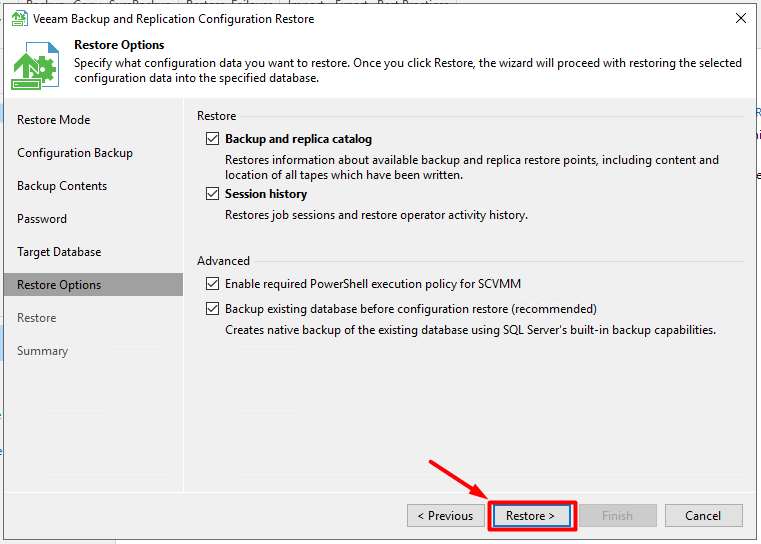The height and width of the screenshot is (544, 761).
Task: Toggle the Session history checkbox
Action: click(213, 194)
